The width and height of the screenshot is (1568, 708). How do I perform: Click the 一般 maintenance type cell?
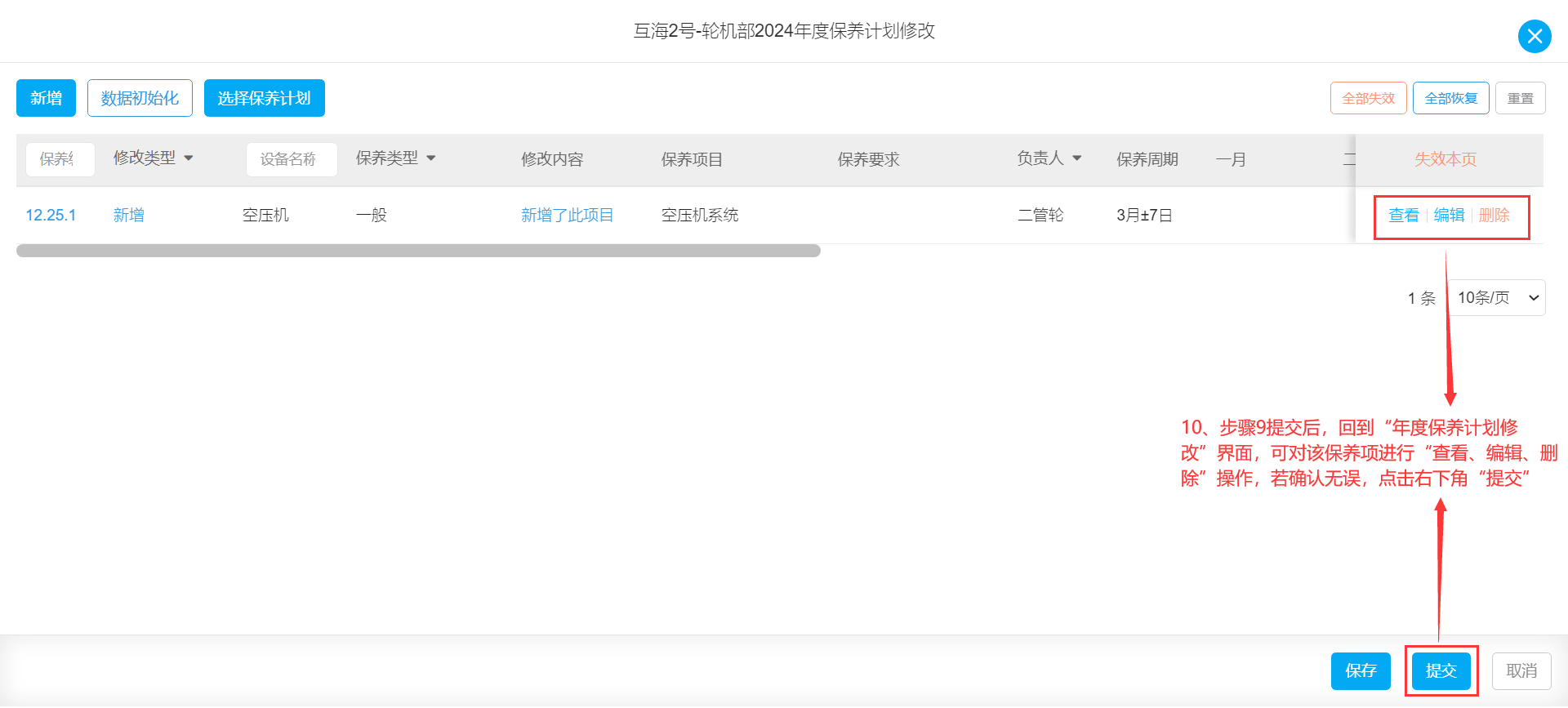pyautogui.click(x=372, y=215)
